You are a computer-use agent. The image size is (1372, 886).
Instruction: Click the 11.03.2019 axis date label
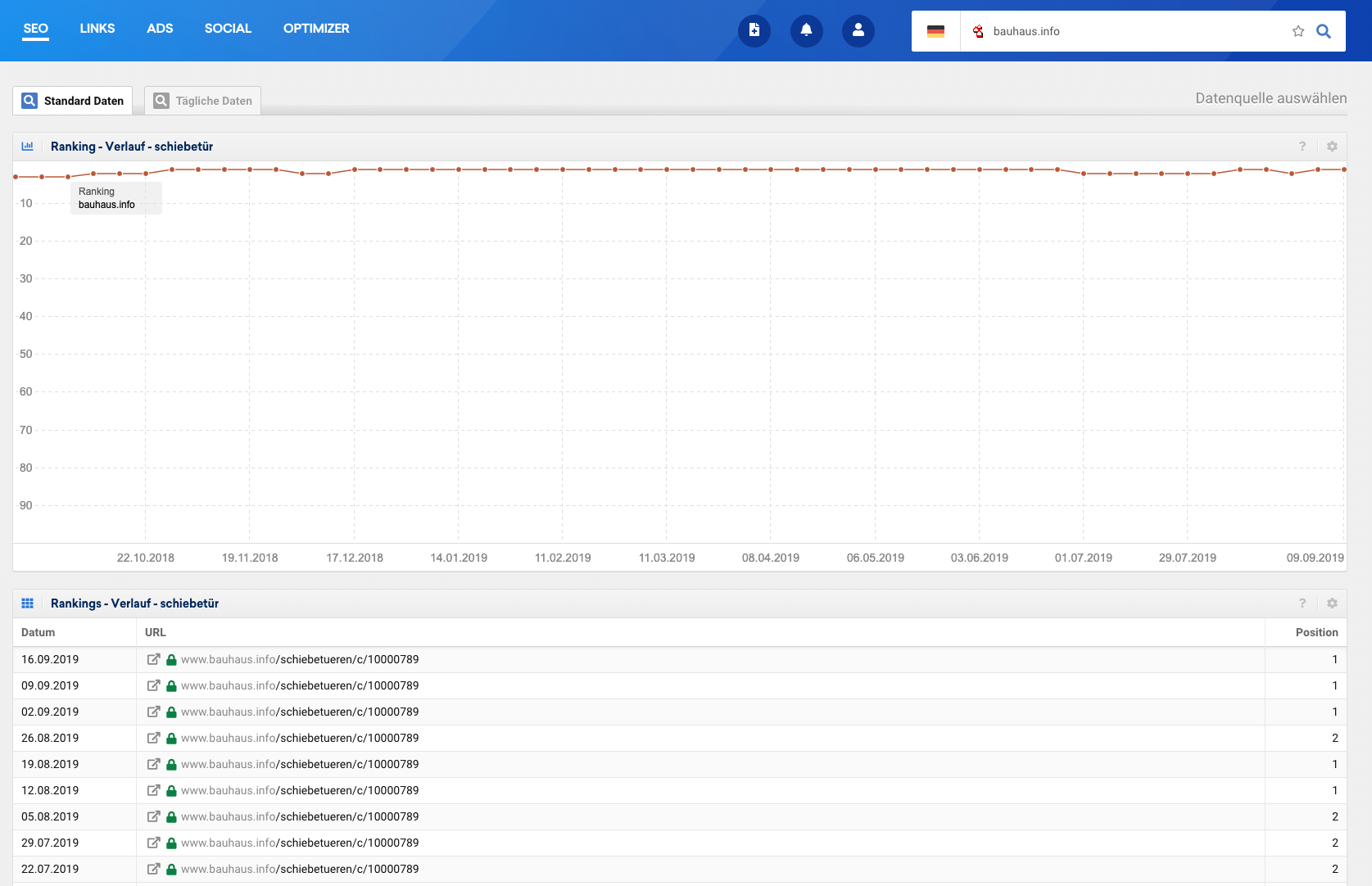pos(667,558)
